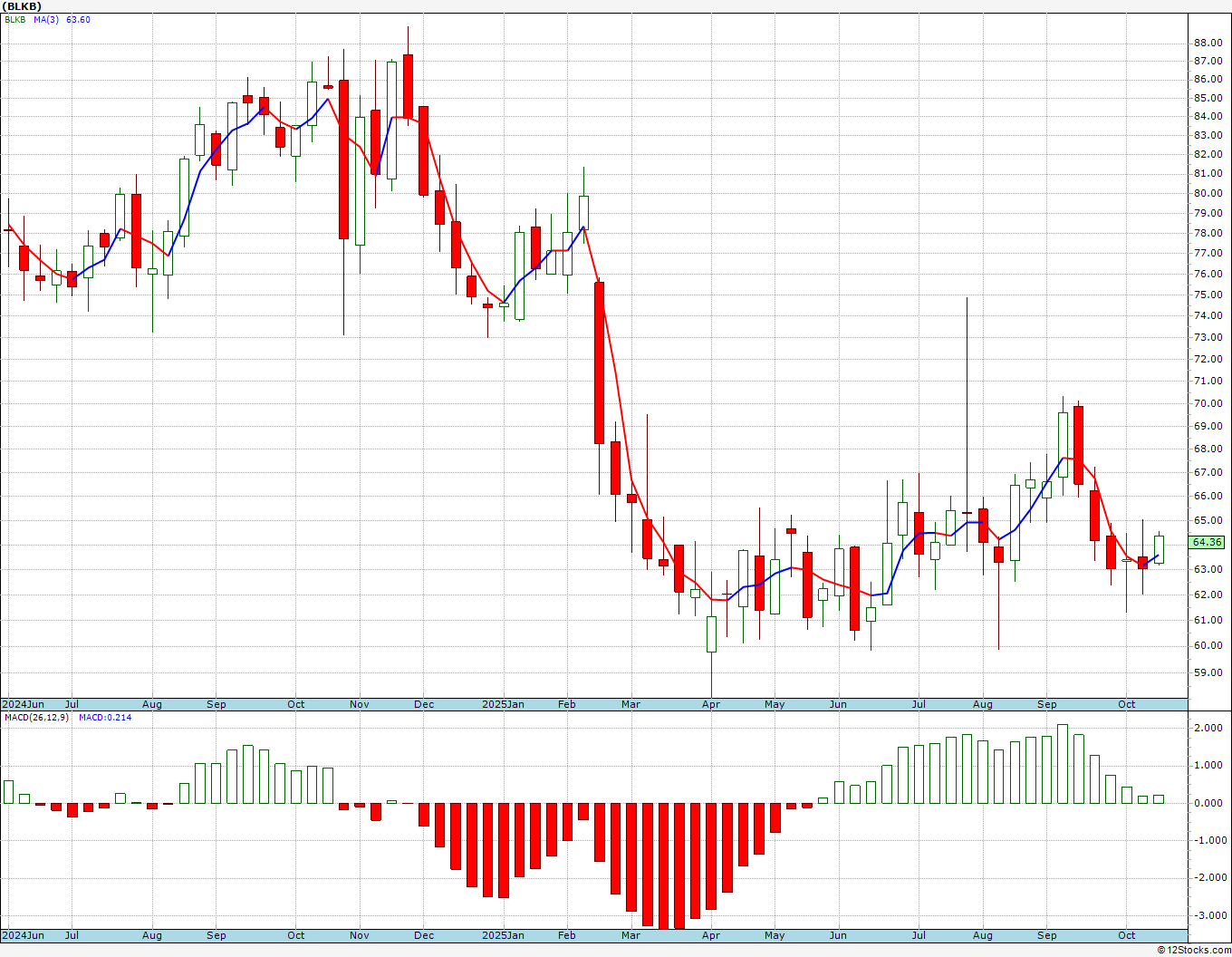Select the BLKB legend label
This screenshot has height=957, width=1232.
(16, 20)
